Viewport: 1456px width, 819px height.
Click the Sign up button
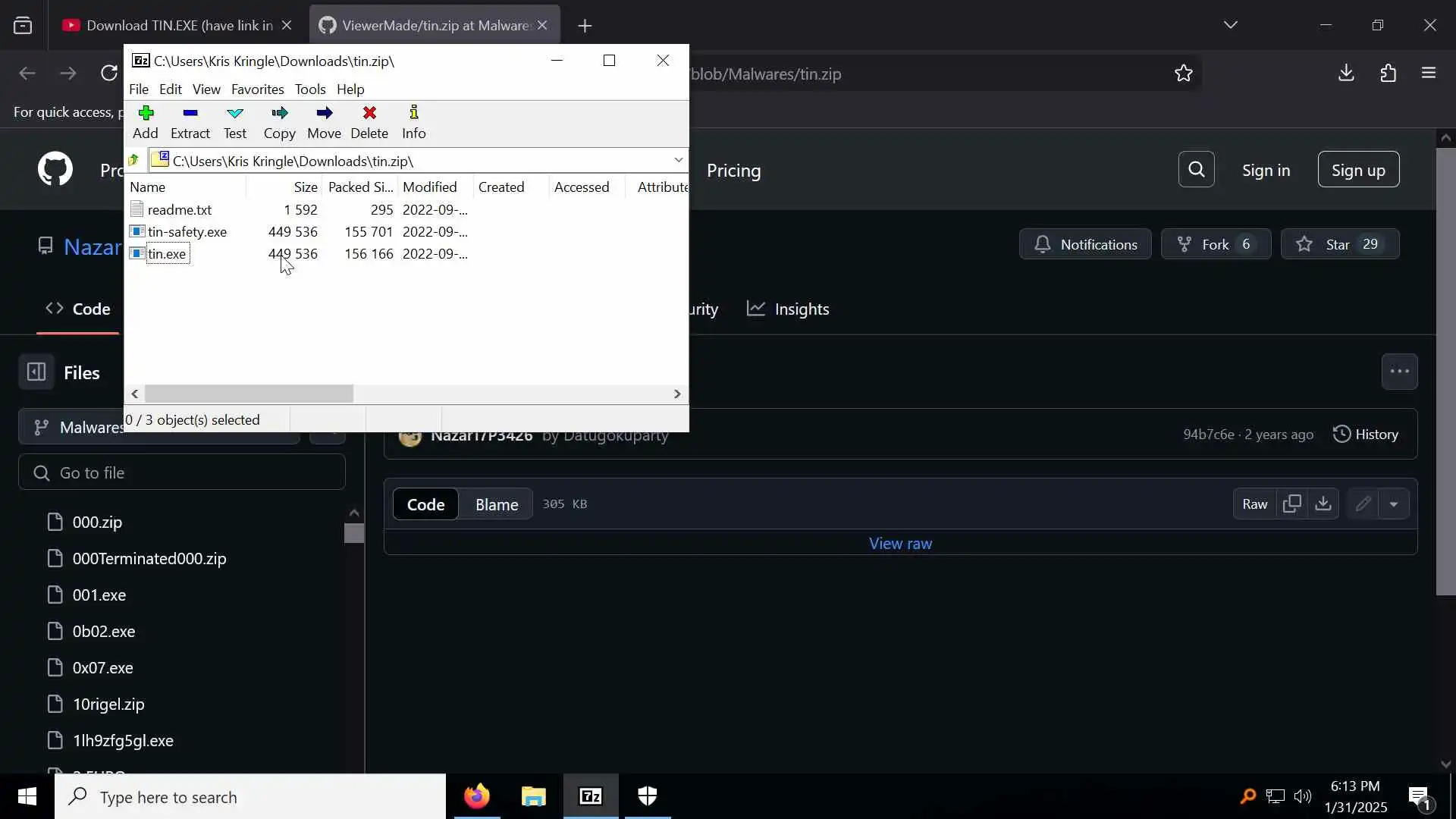click(1357, 170)
